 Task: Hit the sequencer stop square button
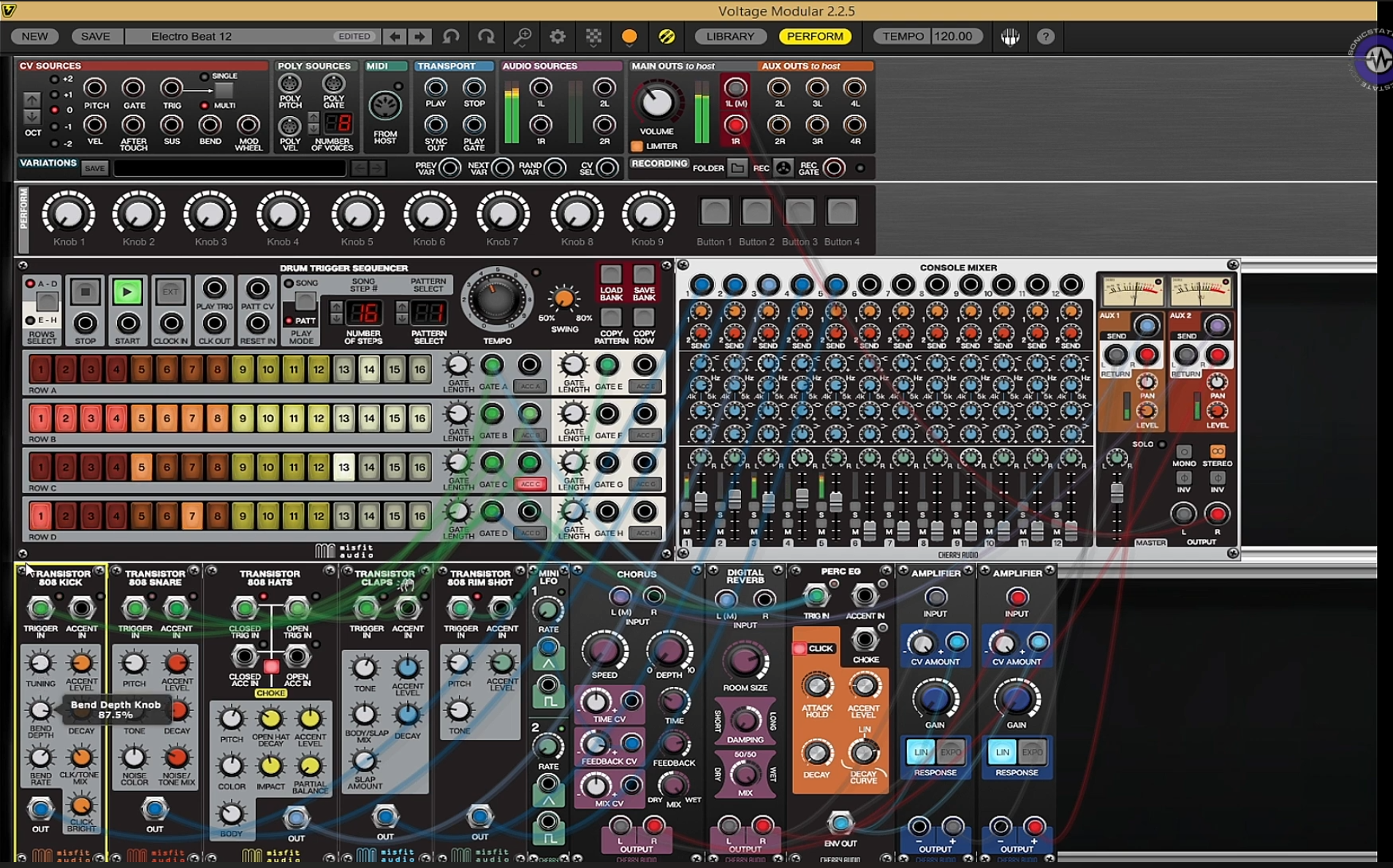coord(86,292)
